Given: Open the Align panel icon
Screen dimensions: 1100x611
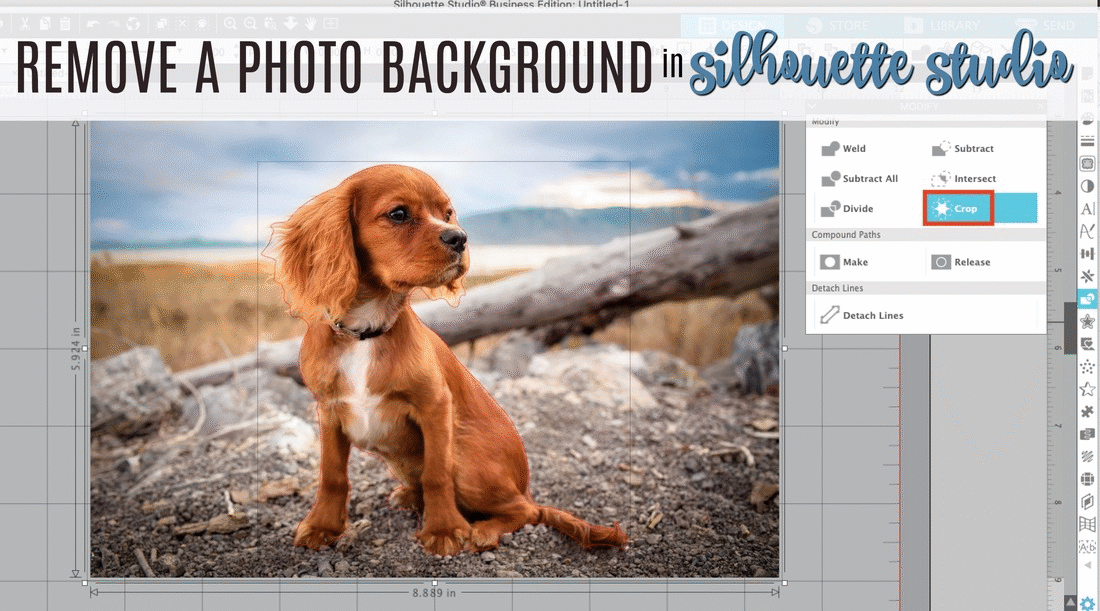Looking at the screenshot, I should [1087, 253].
